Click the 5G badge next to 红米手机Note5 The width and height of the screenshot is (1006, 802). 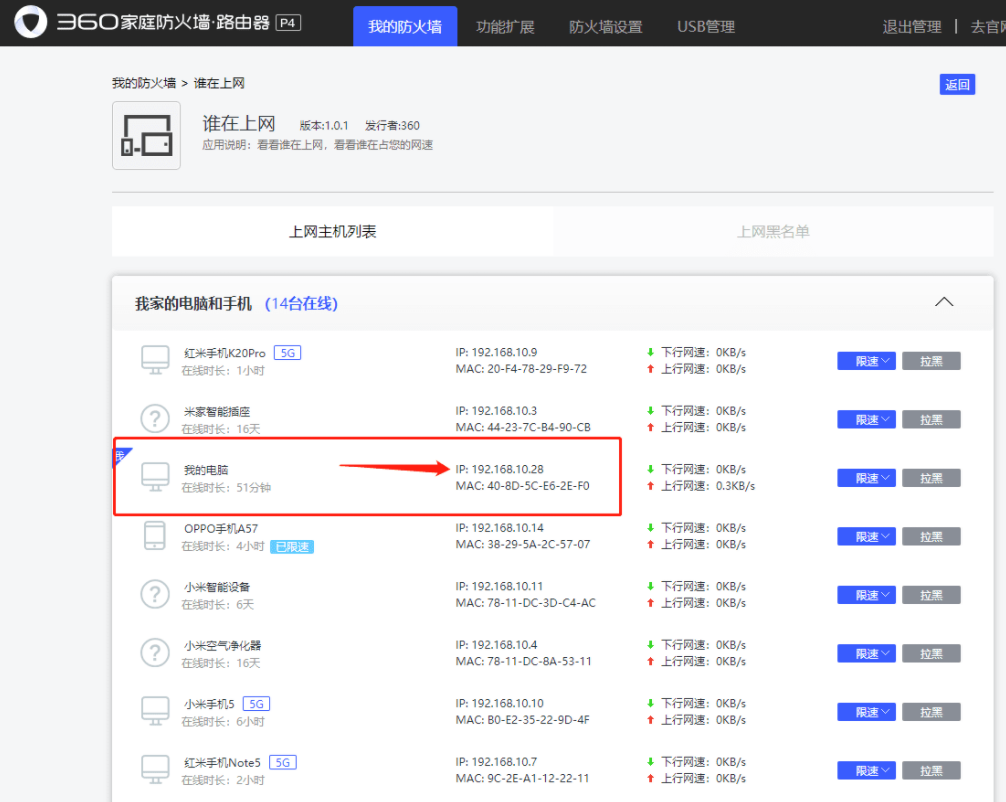(281, 761)
